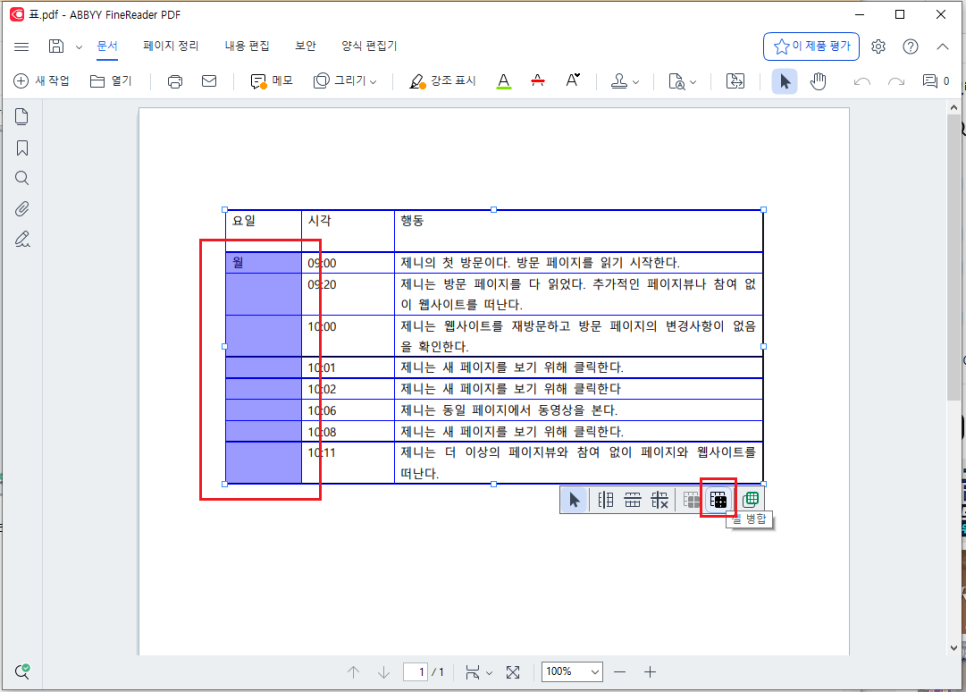Click add vertical separator table icon
This screenshot has height=692, width=966.
coord(606,500)
